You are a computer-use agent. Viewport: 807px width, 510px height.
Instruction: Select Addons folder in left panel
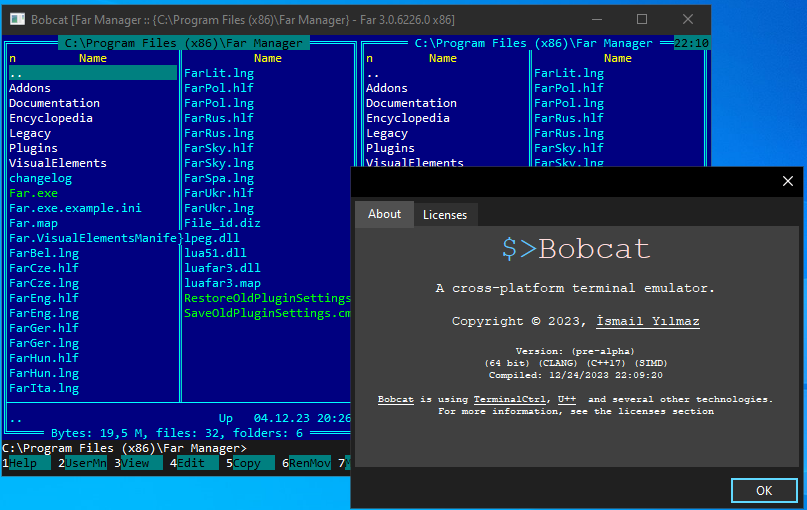[30, 88]
